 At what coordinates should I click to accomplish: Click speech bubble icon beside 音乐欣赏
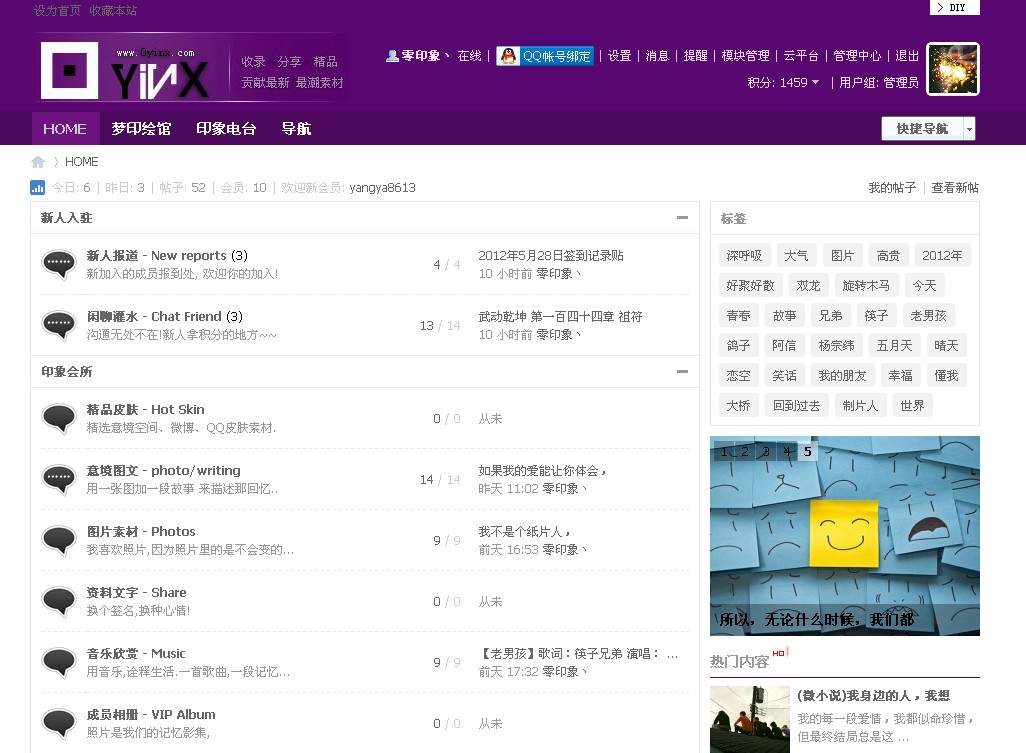[59, 662]
